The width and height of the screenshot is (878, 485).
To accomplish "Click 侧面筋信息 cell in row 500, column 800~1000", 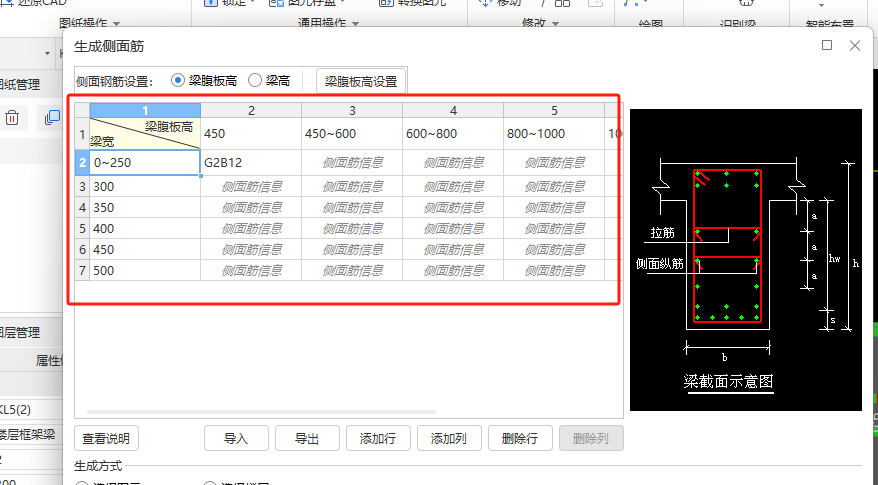I will point(554,271).
